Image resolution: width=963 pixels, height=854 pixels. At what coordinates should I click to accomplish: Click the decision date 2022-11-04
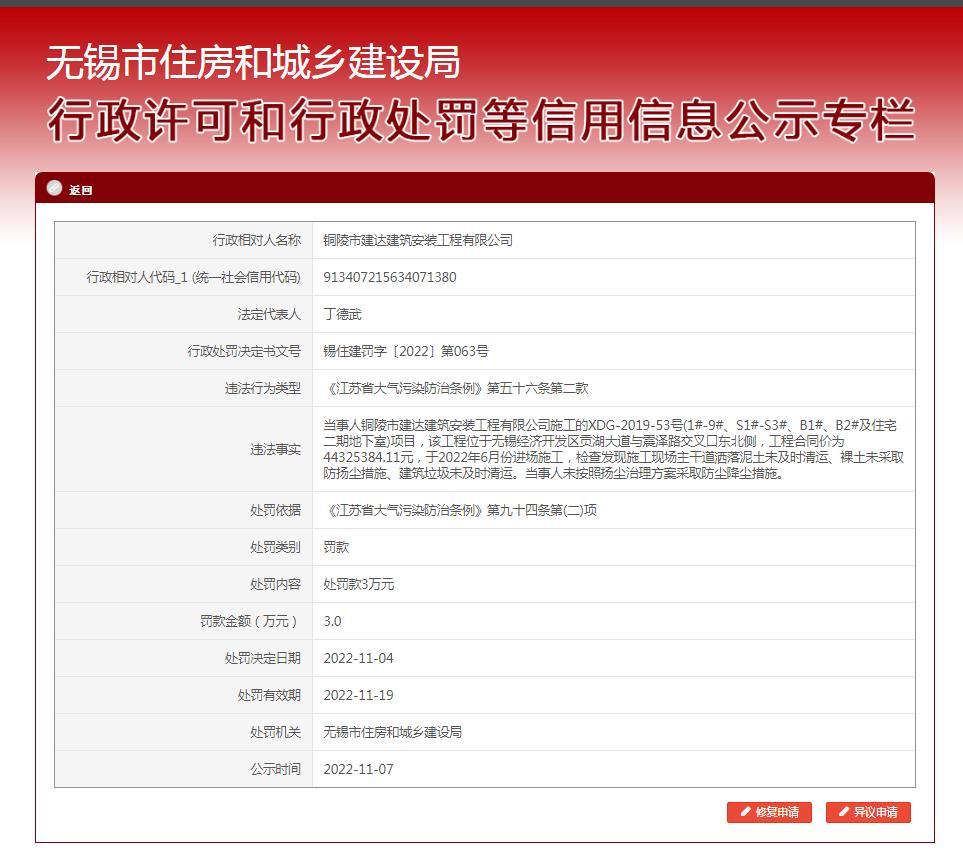click(x=358, y=658)
